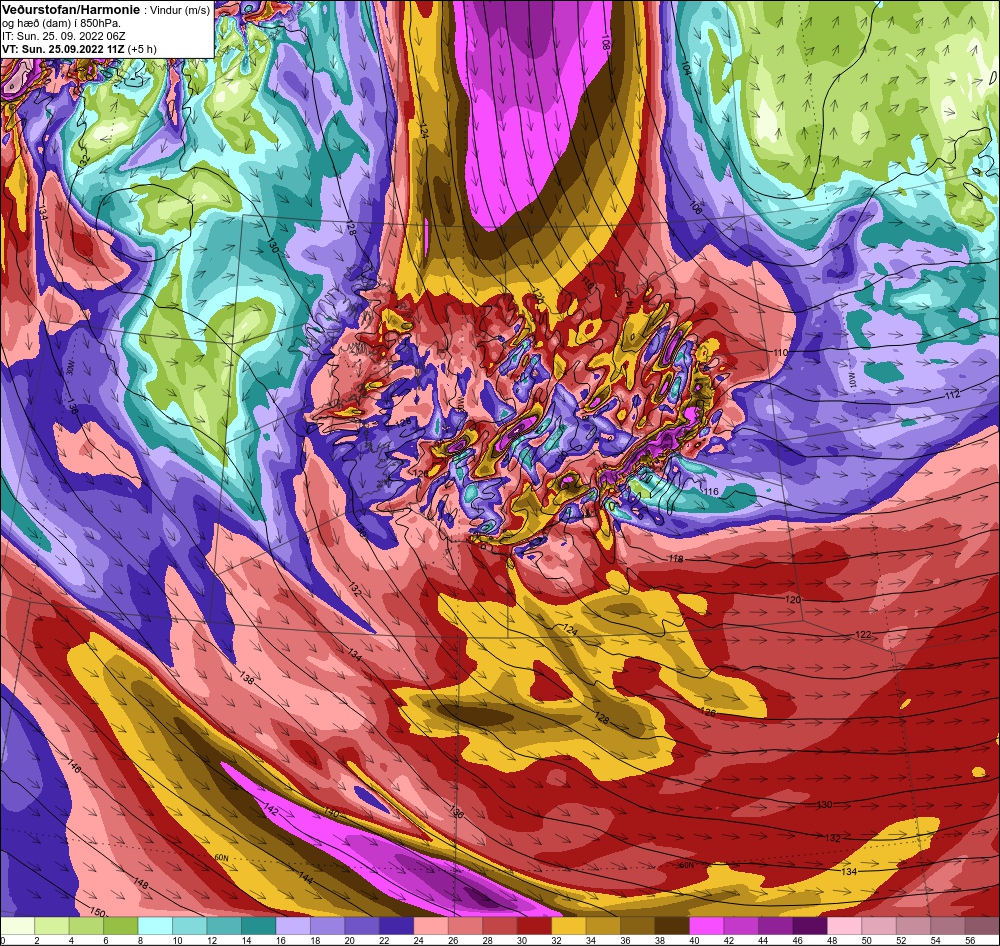Select the '142' contour label
1000x946 pixels.
[x=271, y=810]
